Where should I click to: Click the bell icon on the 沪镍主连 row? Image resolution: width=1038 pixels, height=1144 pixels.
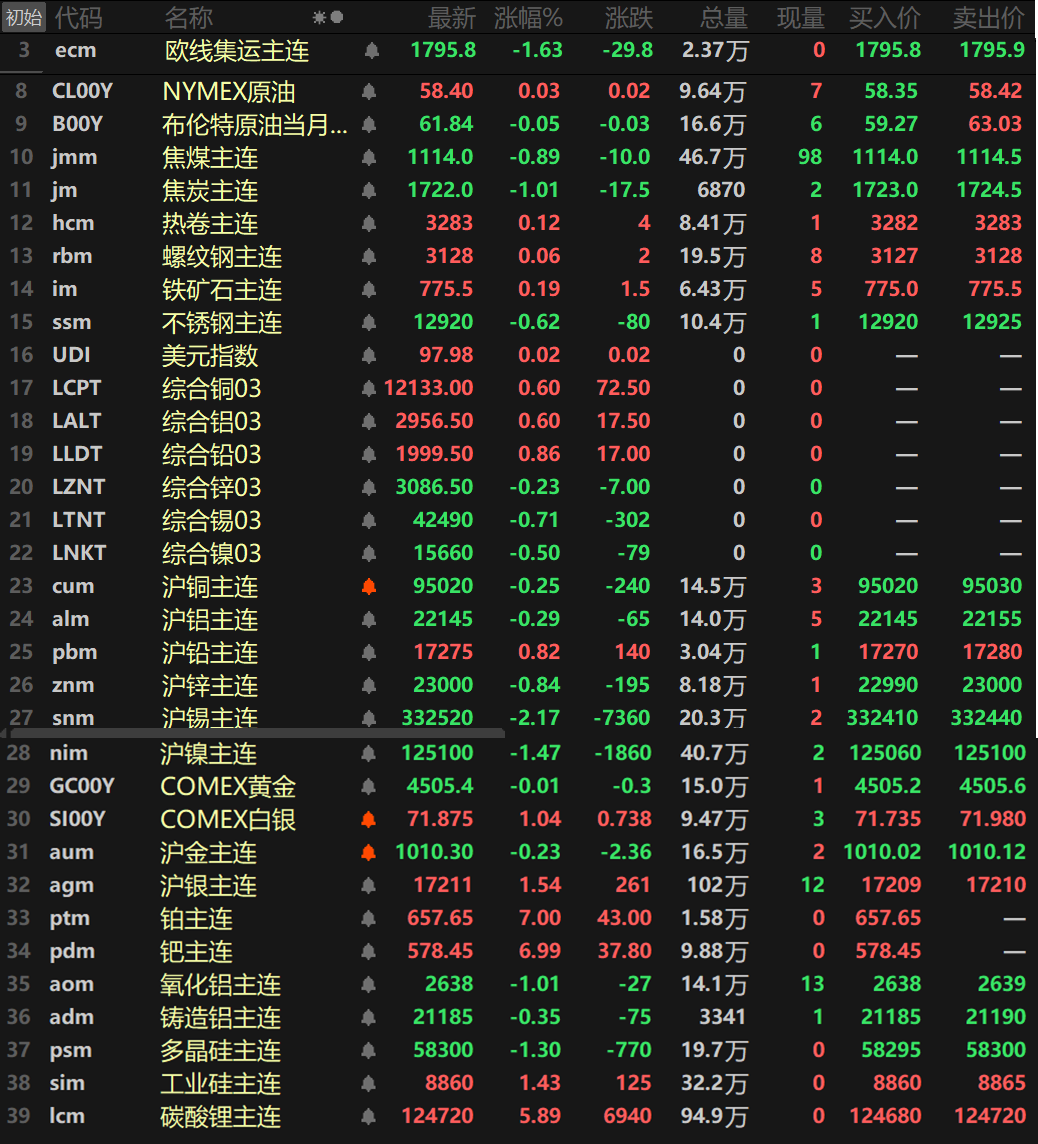click(369, 752)
